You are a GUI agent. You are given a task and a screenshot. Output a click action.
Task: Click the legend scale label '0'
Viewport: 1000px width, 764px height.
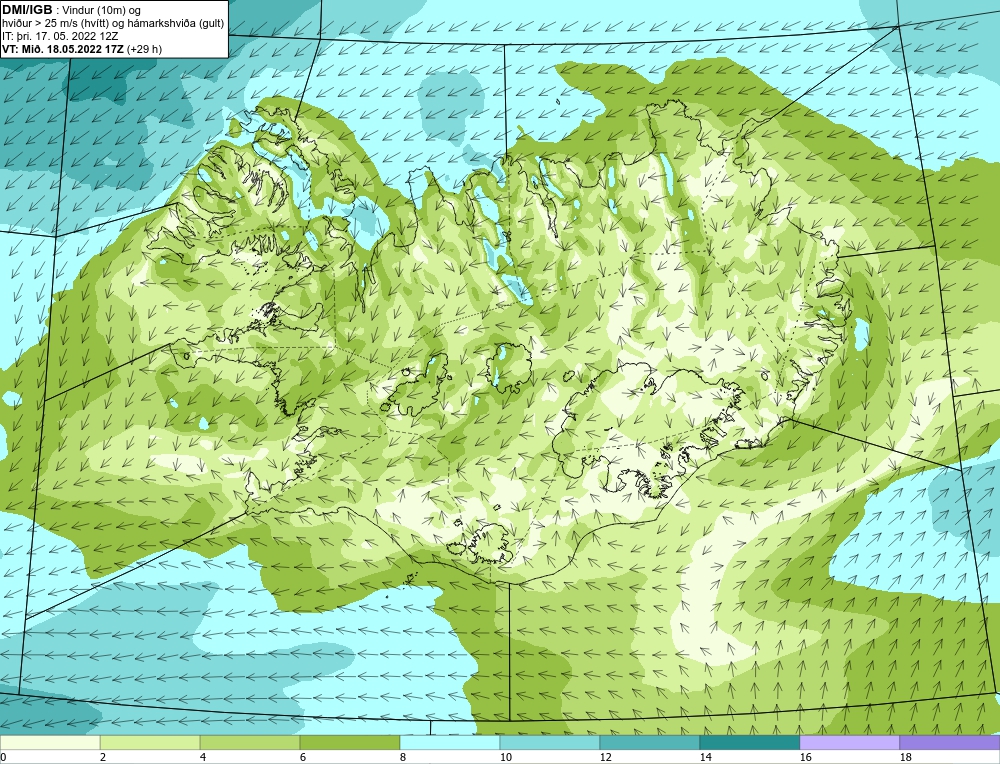[x=3, y=758]
